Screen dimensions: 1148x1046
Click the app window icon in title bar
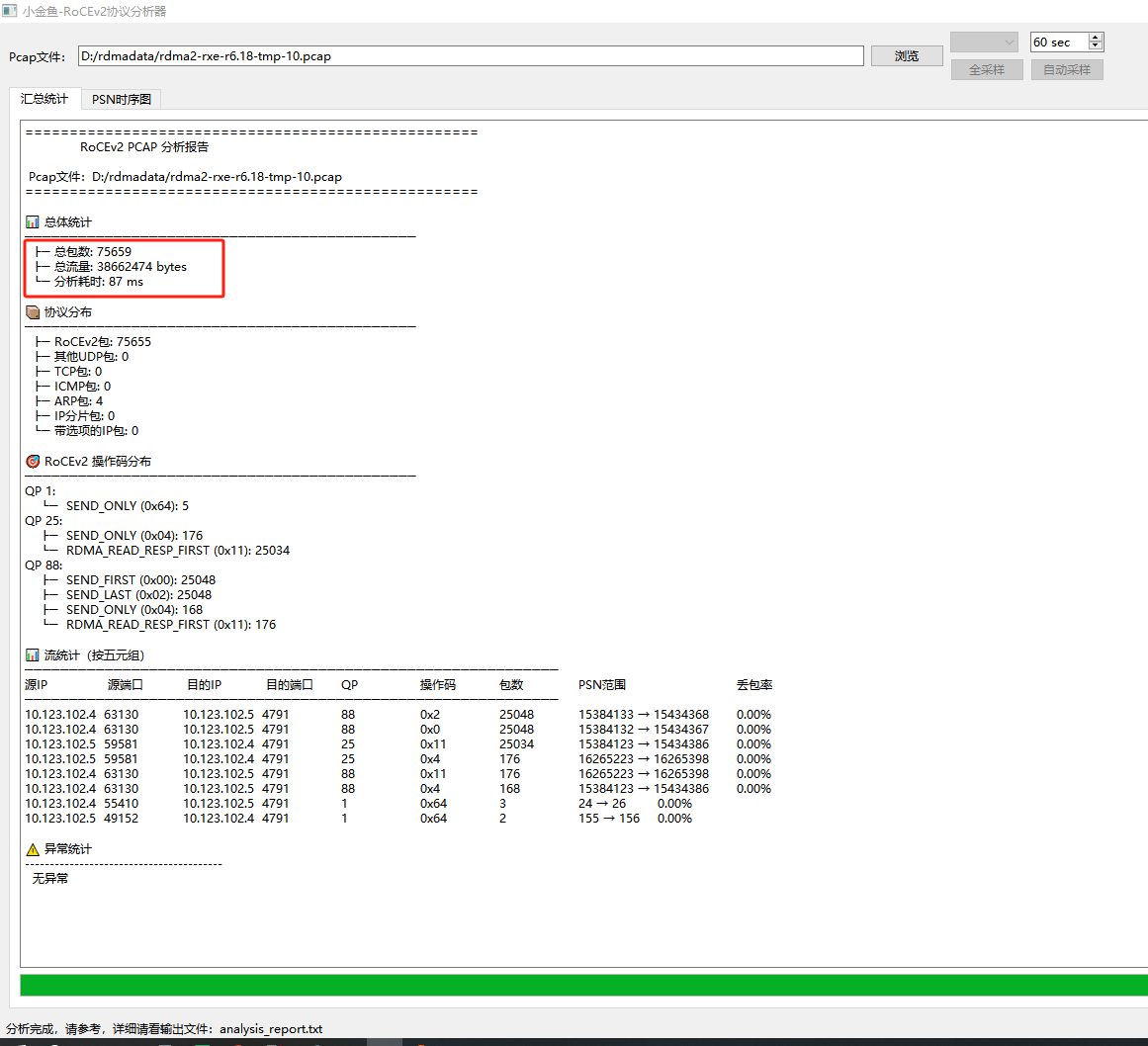tap(10, 11)
